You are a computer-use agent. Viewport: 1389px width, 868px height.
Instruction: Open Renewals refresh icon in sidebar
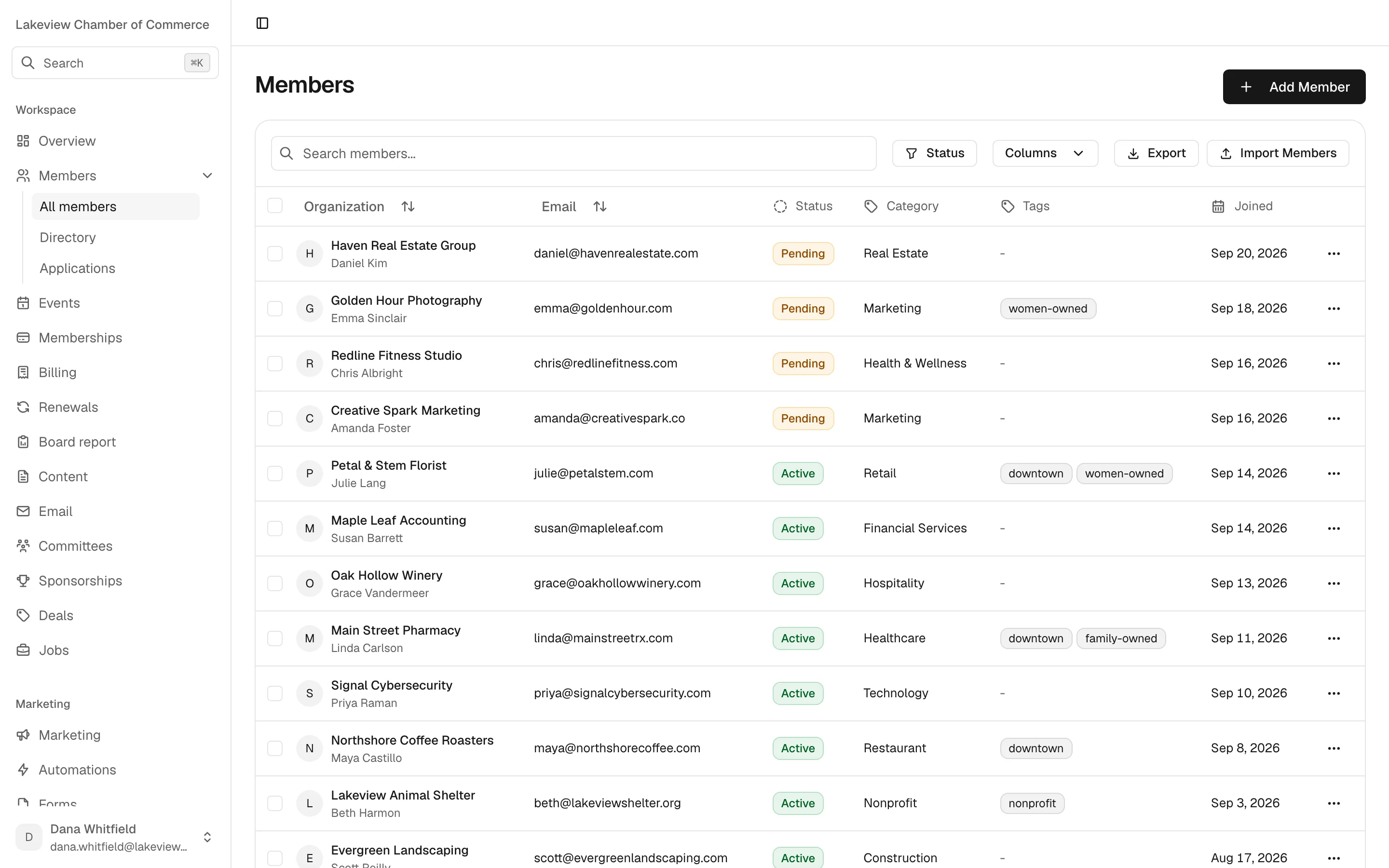tap(23, 407)
